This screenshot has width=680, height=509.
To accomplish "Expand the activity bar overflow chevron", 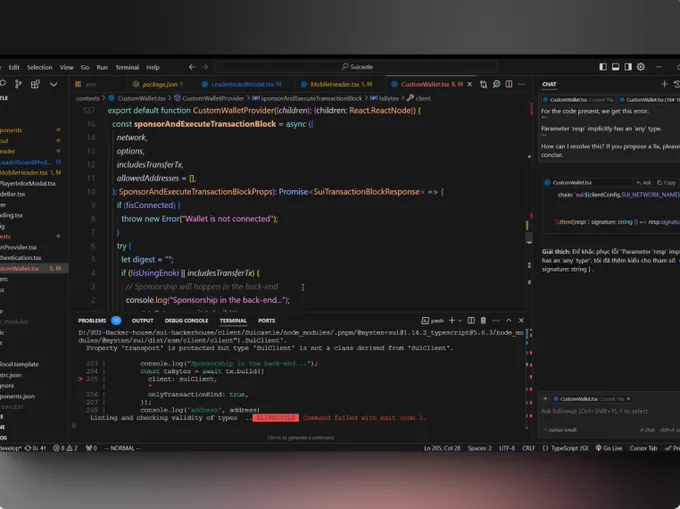I will 53,84.
